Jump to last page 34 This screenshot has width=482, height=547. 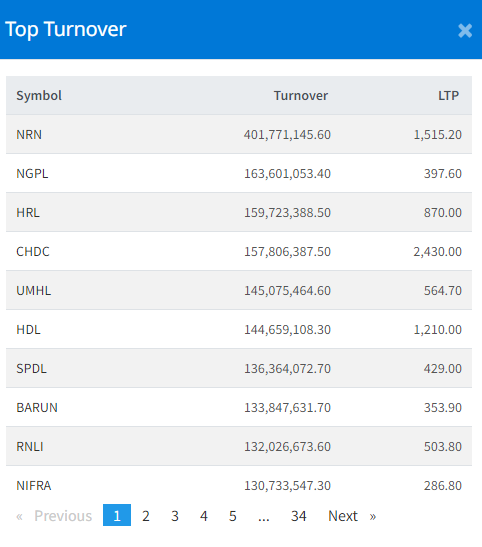[299, 516]
